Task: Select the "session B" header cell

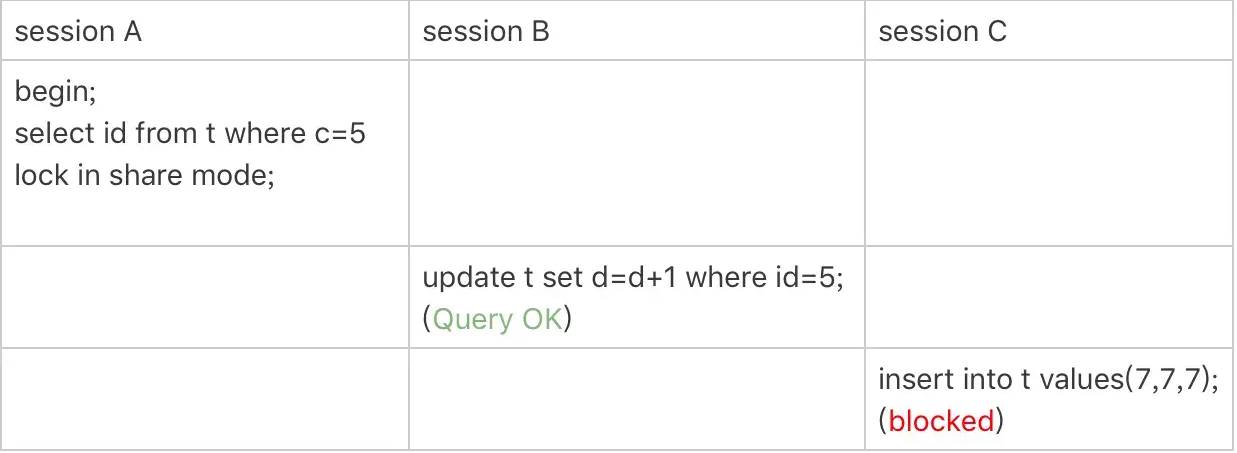Action: (x=486, y=32)
